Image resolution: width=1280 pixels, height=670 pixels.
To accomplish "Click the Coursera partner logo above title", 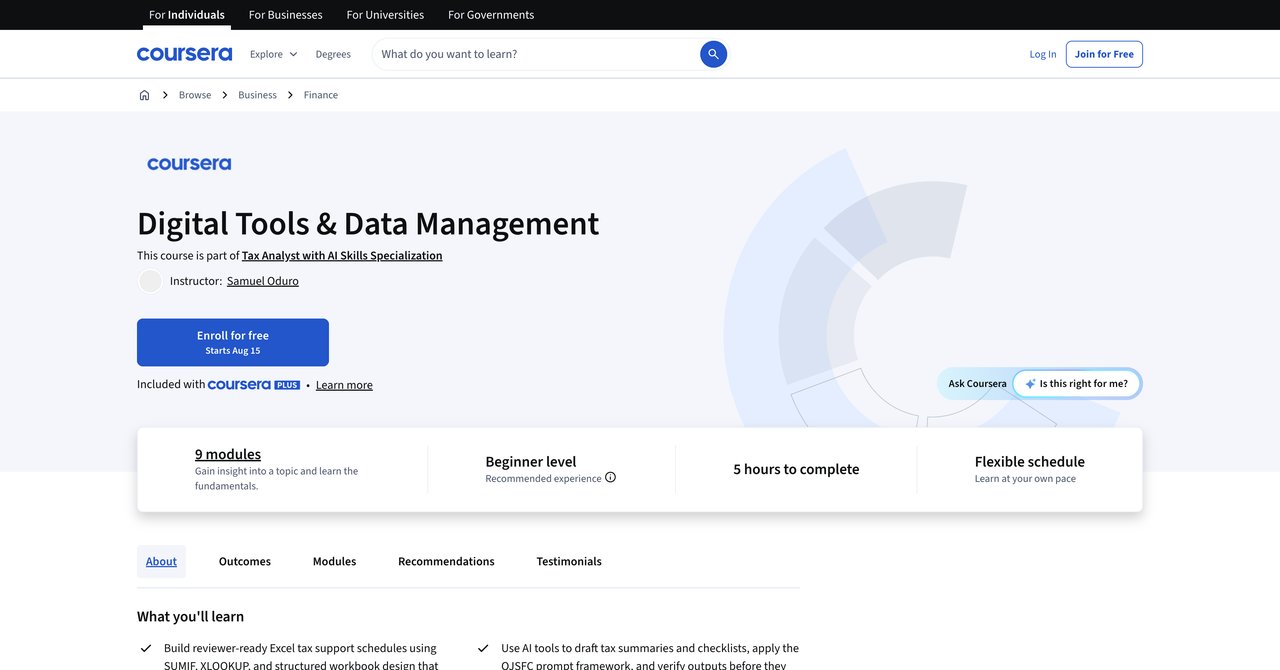I will [189, 164].
